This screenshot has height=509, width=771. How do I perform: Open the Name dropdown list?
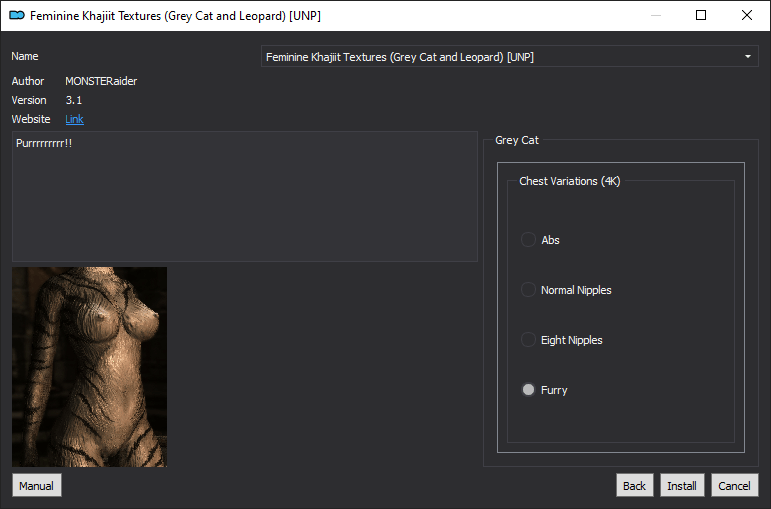[509, 57]
